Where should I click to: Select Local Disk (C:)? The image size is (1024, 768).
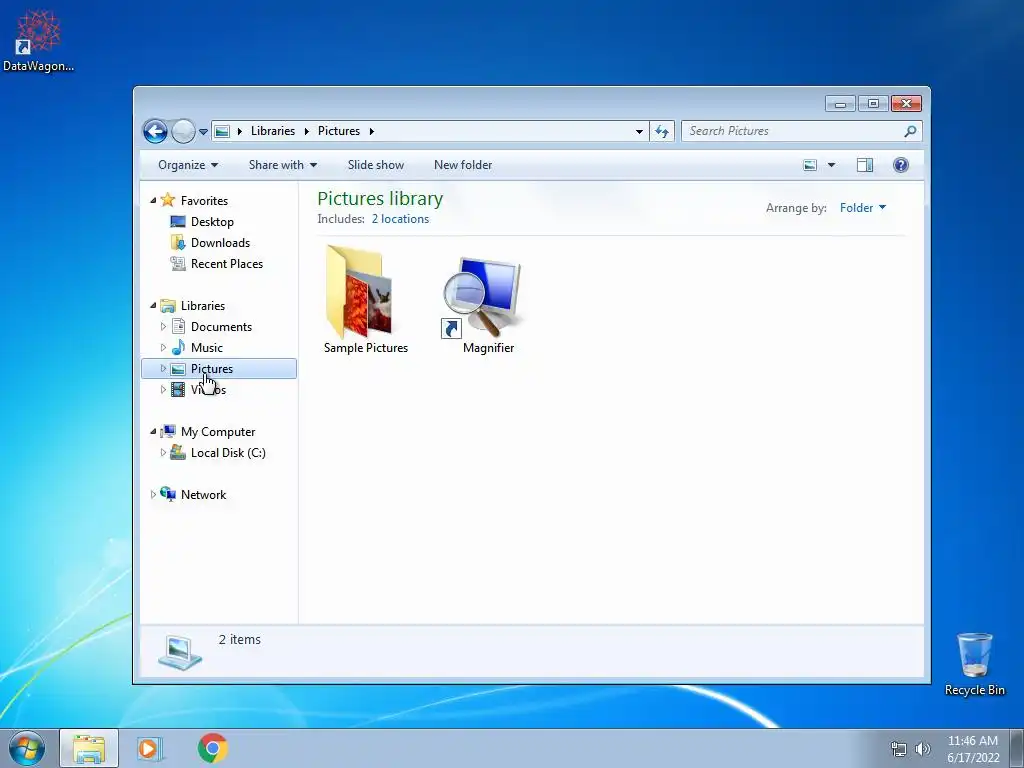(x=228, y=453)
